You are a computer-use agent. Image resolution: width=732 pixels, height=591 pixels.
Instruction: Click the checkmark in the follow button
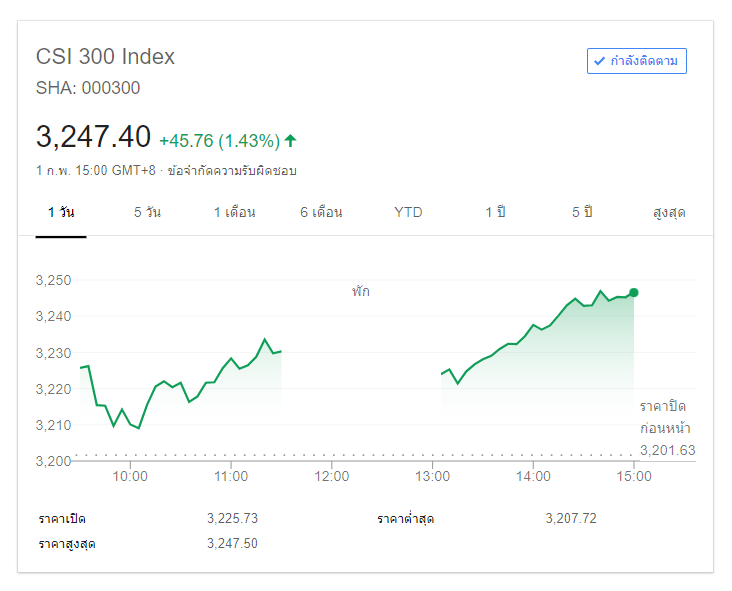[600, 61]
